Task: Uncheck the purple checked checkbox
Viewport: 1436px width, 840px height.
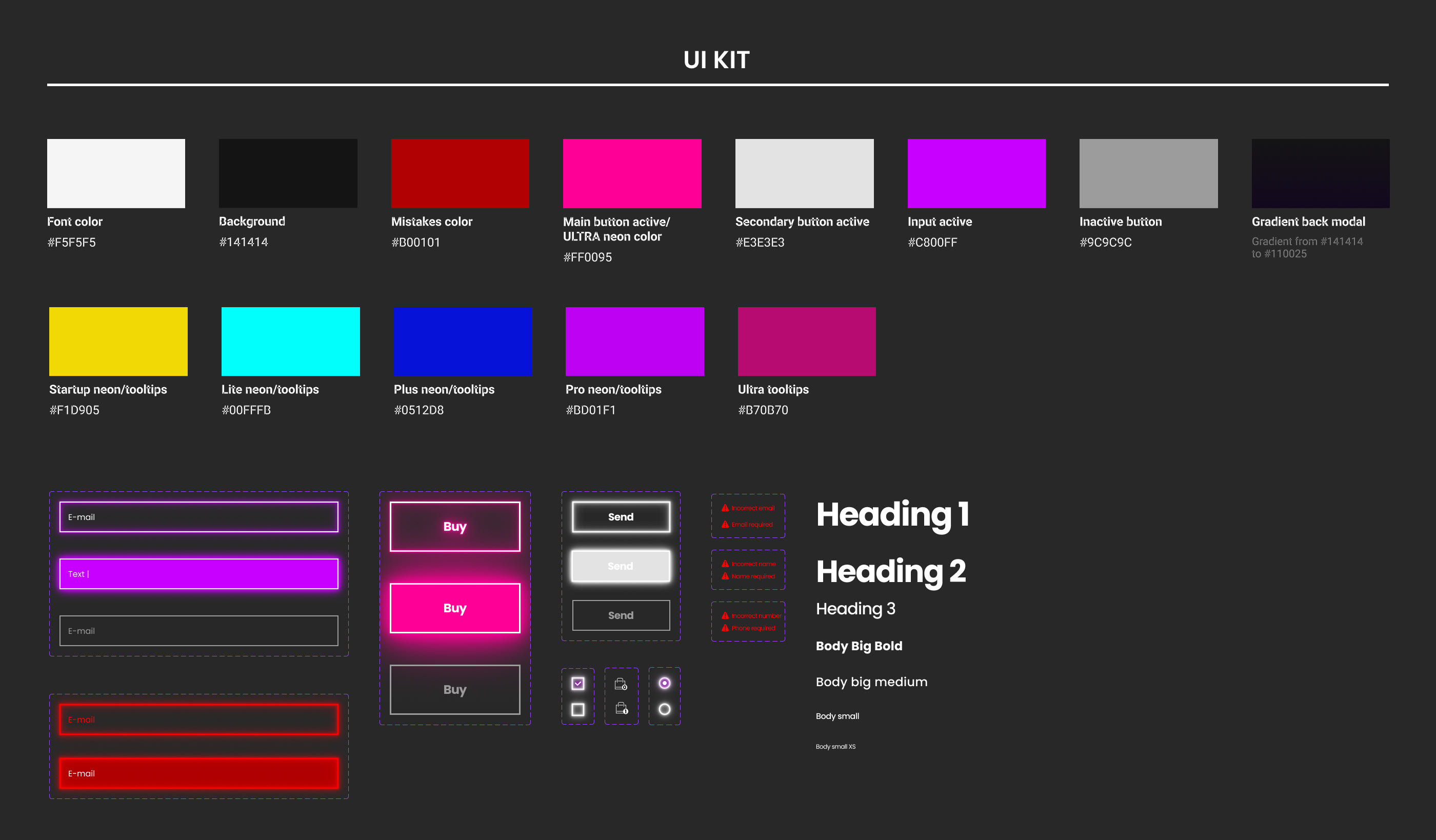Action: 578,683
